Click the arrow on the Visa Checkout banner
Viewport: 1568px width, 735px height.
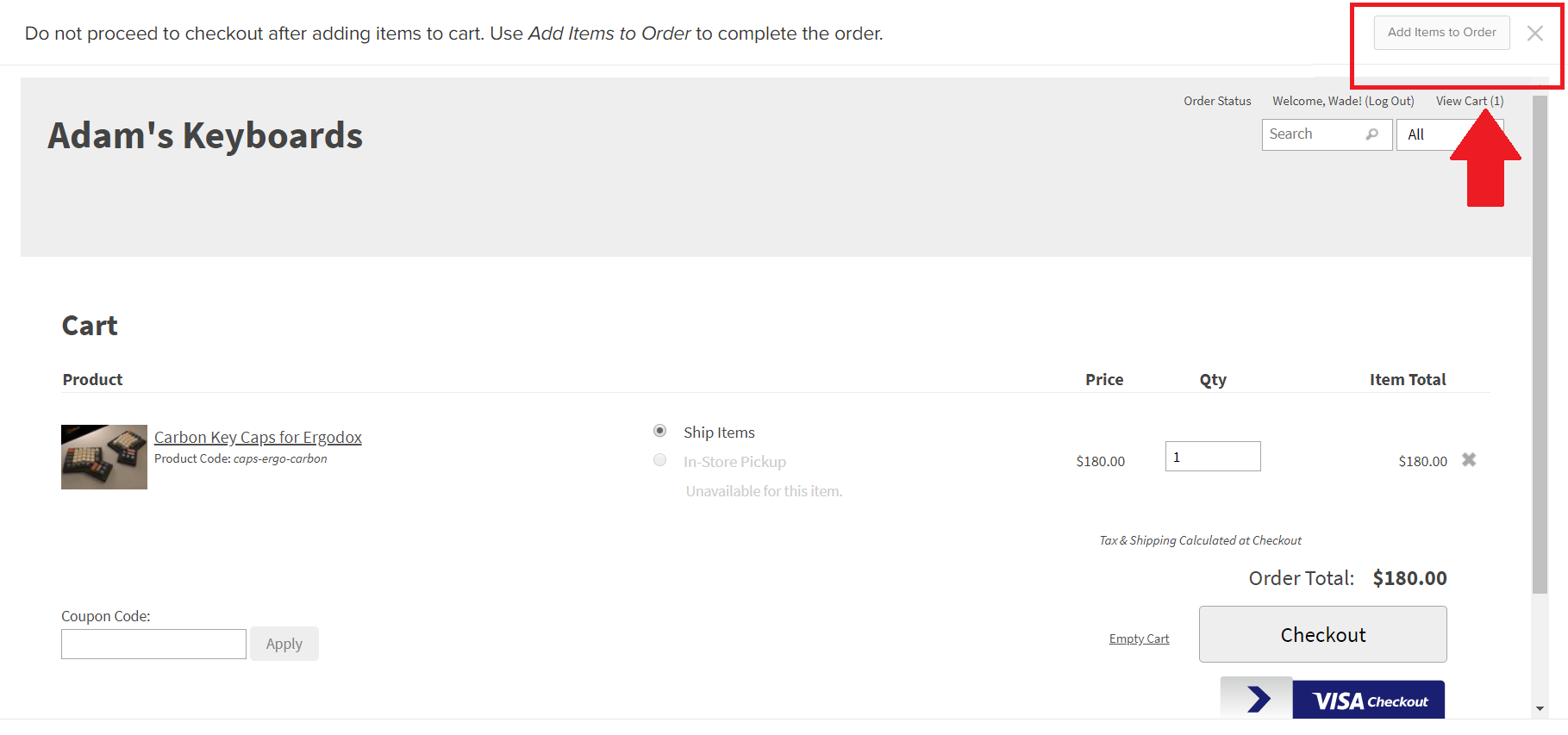[x=1257, y=700]
